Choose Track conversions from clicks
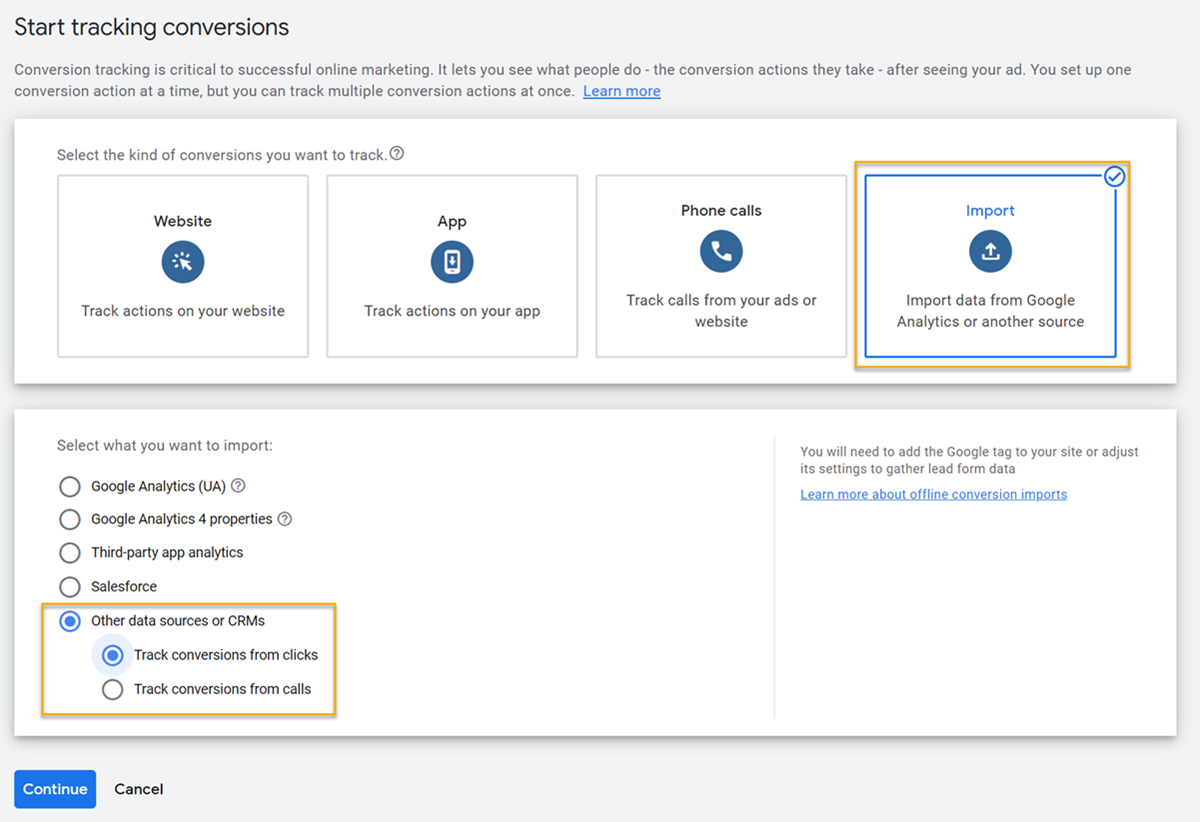1200x822 pixels. (113, 656)
